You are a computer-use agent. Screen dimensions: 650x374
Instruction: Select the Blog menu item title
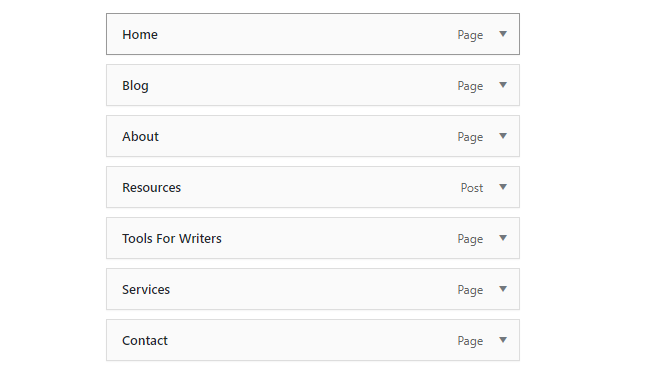135,86
